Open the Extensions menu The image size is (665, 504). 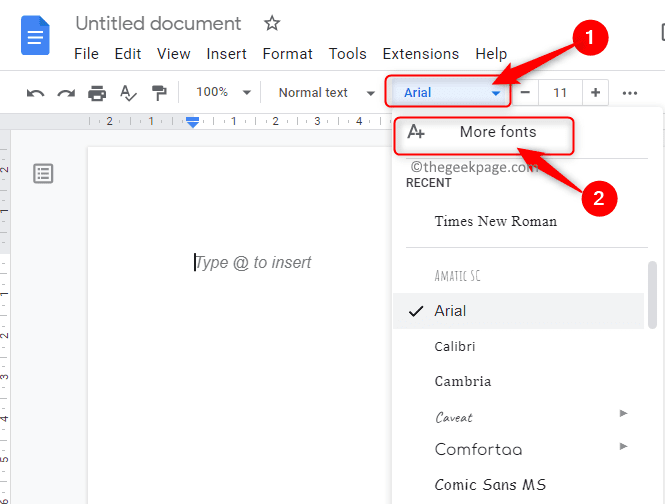(x=421, y=54)
